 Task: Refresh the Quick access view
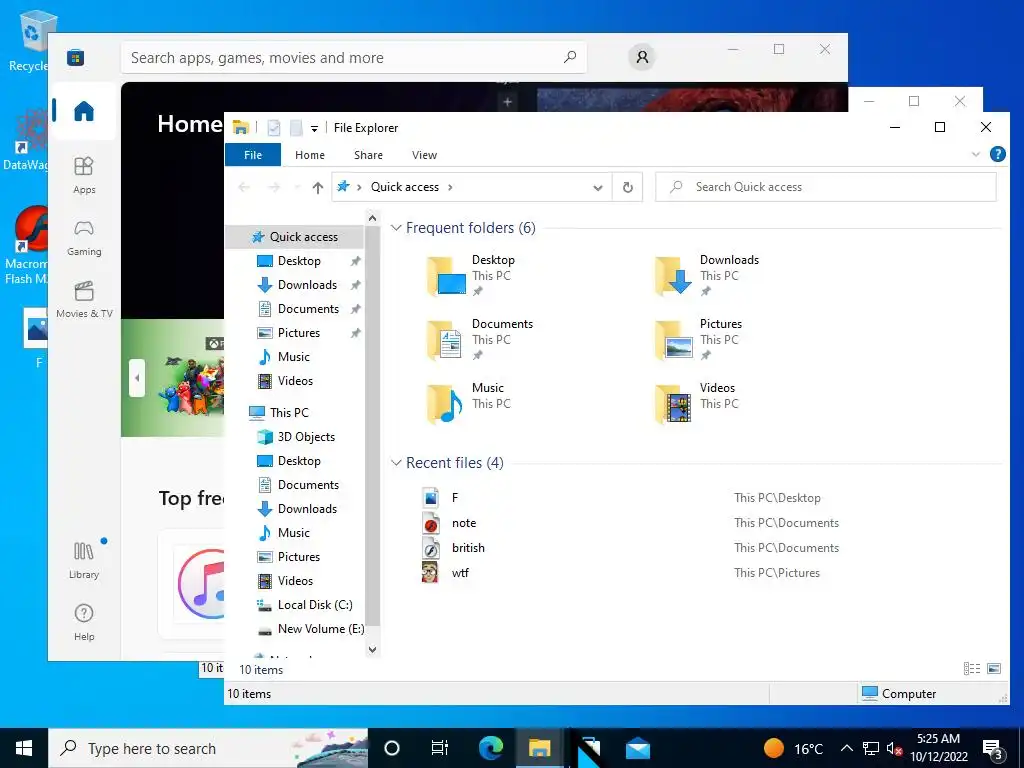pos(628,187)
